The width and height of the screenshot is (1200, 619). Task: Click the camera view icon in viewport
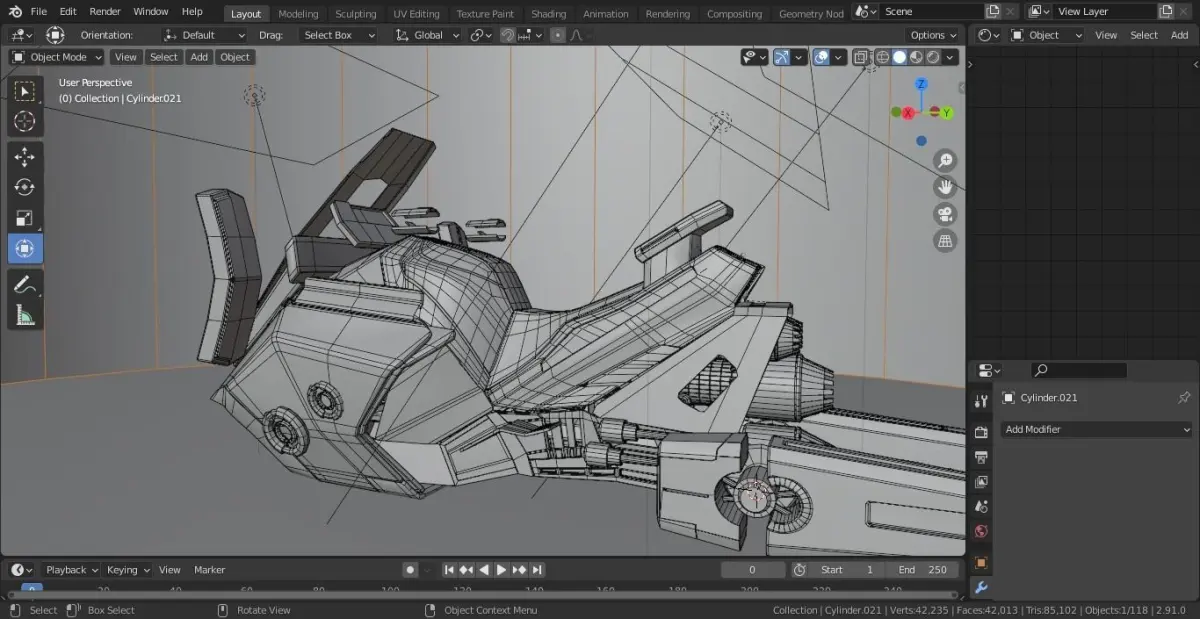(x=945, y=214)
